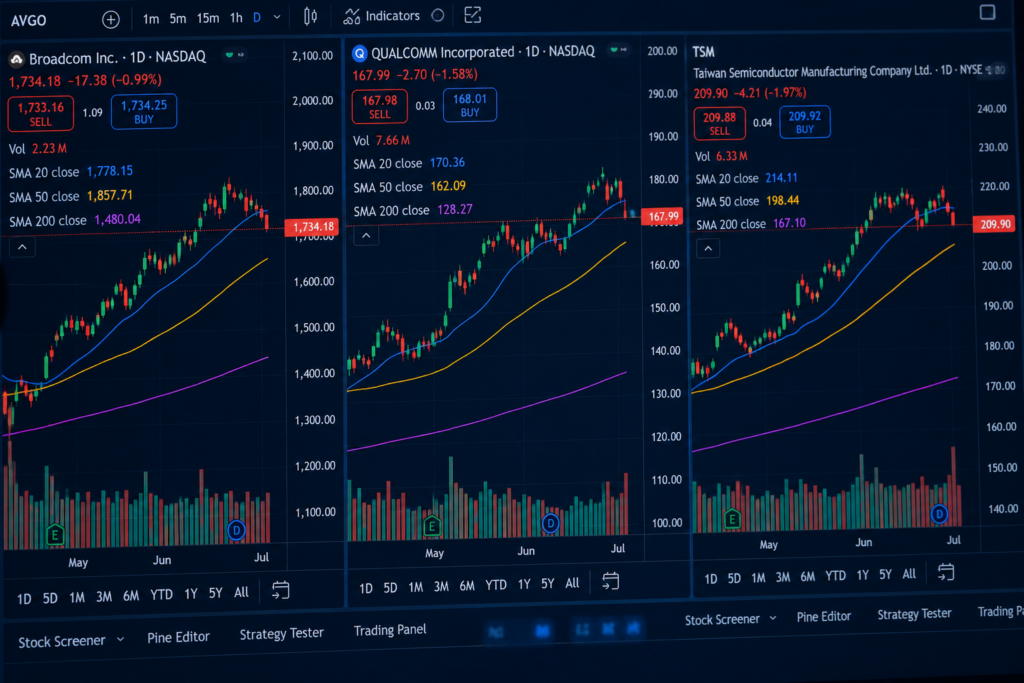Set QUALCOMM chart range to 5D
This screenshot has width=1024, height=683.
pyautogui.click(x=391, y=588)
